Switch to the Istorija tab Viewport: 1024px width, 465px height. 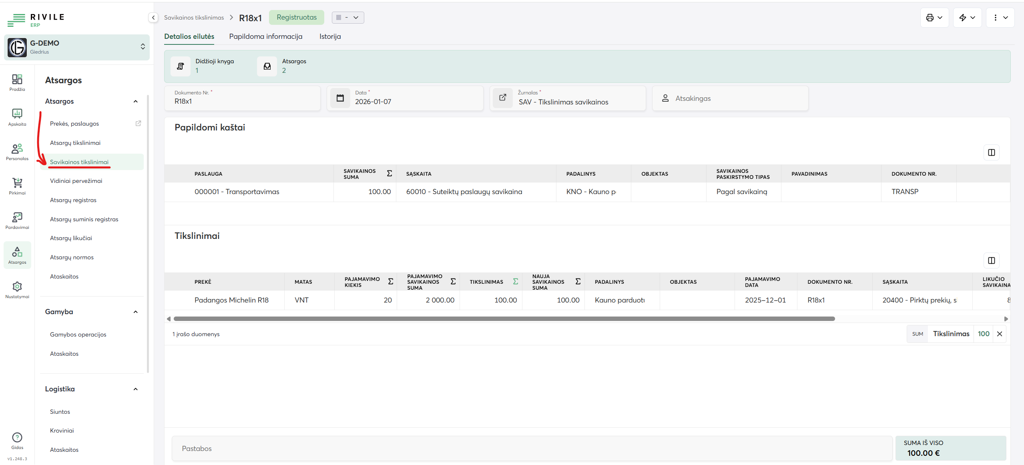click(330, 37)
